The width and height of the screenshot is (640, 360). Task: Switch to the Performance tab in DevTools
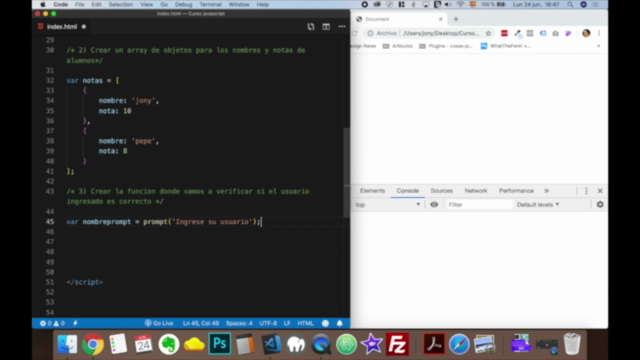tap(516, 191)
